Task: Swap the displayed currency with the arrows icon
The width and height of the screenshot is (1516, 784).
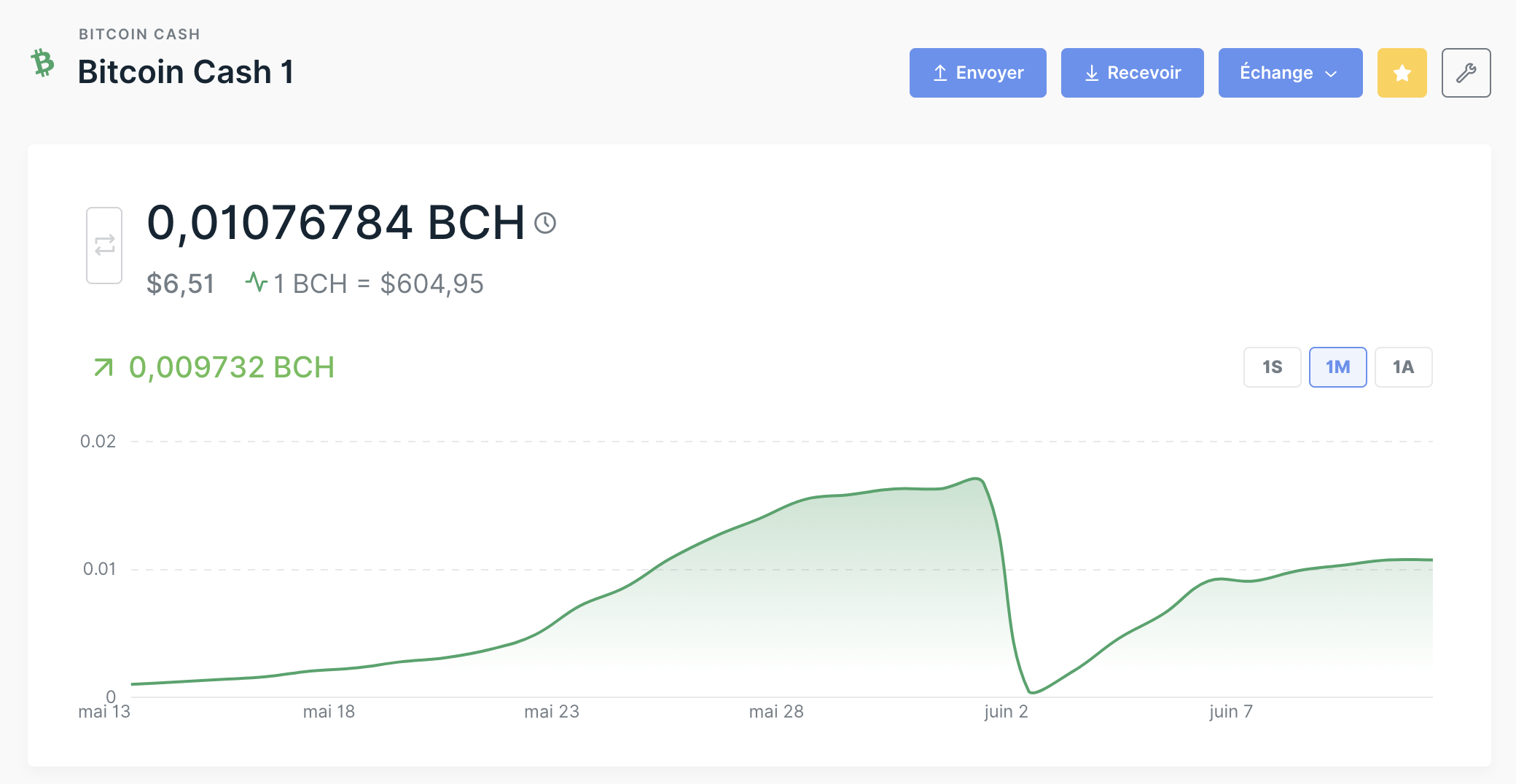Action: [104, 245]
